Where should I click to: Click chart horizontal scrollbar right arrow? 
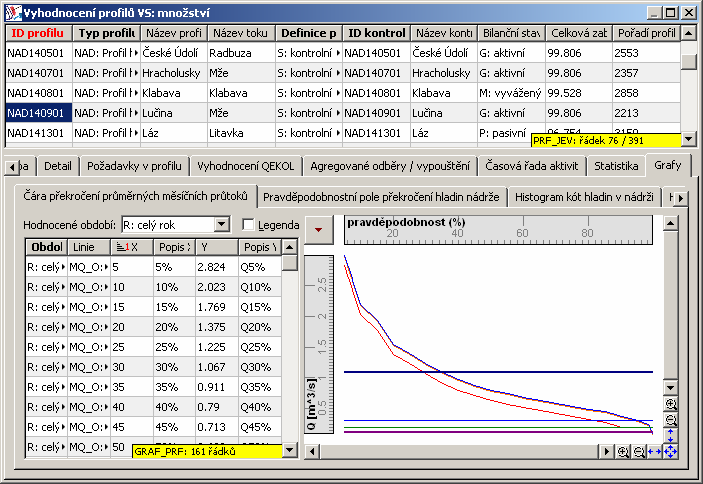tap(606, 451)
